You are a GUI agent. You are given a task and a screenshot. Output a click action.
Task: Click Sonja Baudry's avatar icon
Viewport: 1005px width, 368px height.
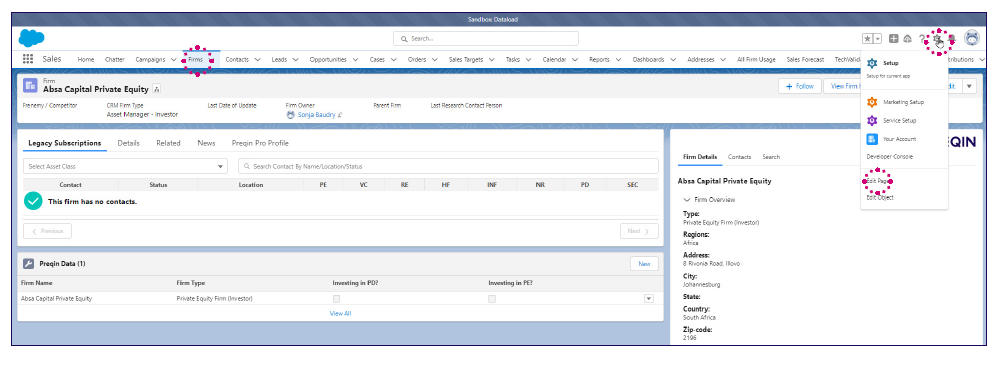(291, 115)
